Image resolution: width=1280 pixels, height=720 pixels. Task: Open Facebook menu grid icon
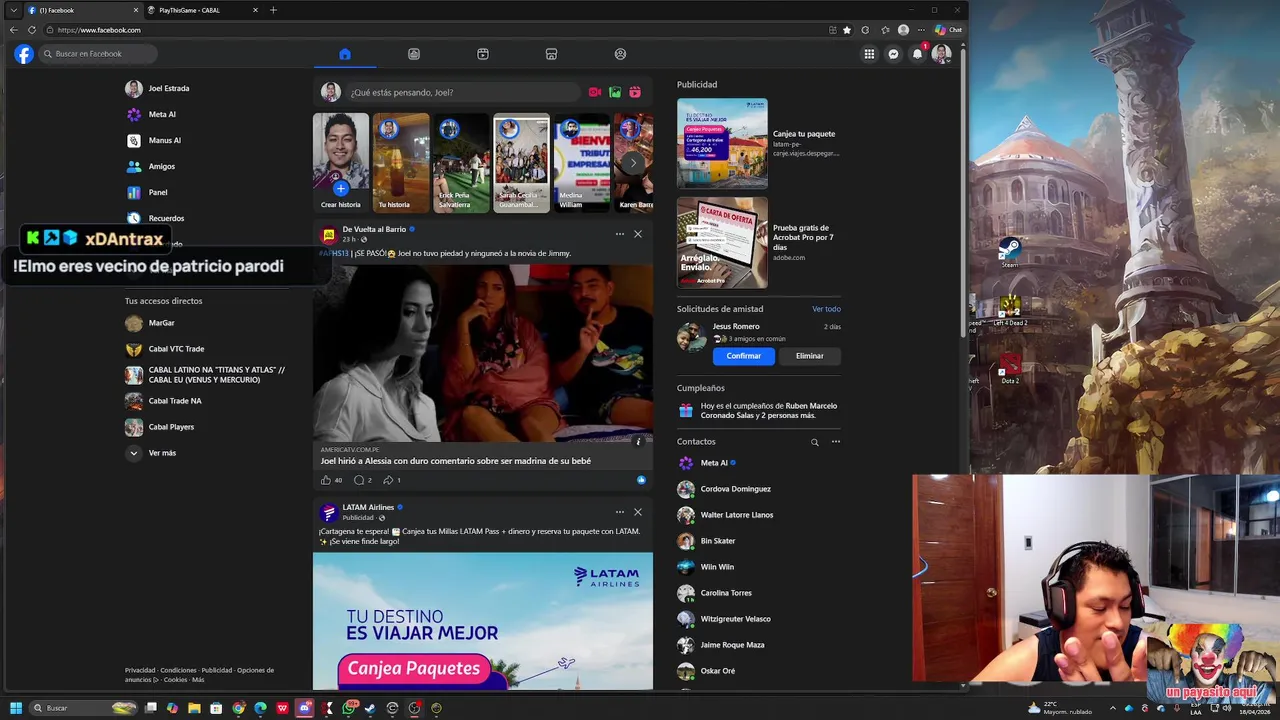[x=869, y=54]
